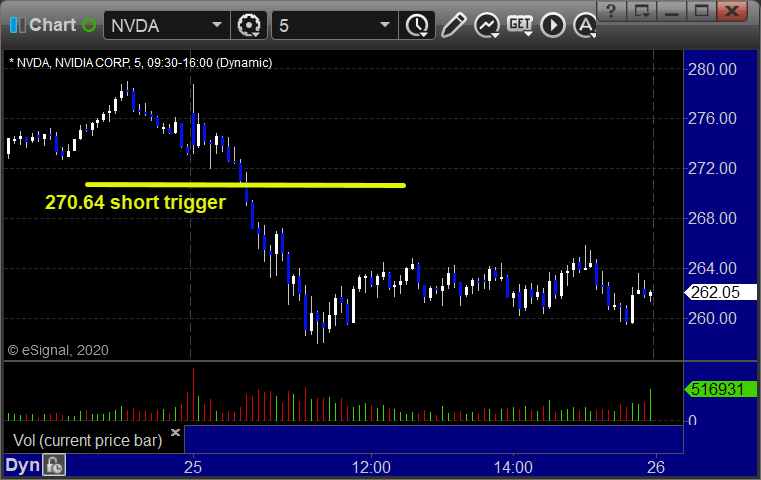
Task: Click the 280.00 price axis label
Action: click(712, 69)
